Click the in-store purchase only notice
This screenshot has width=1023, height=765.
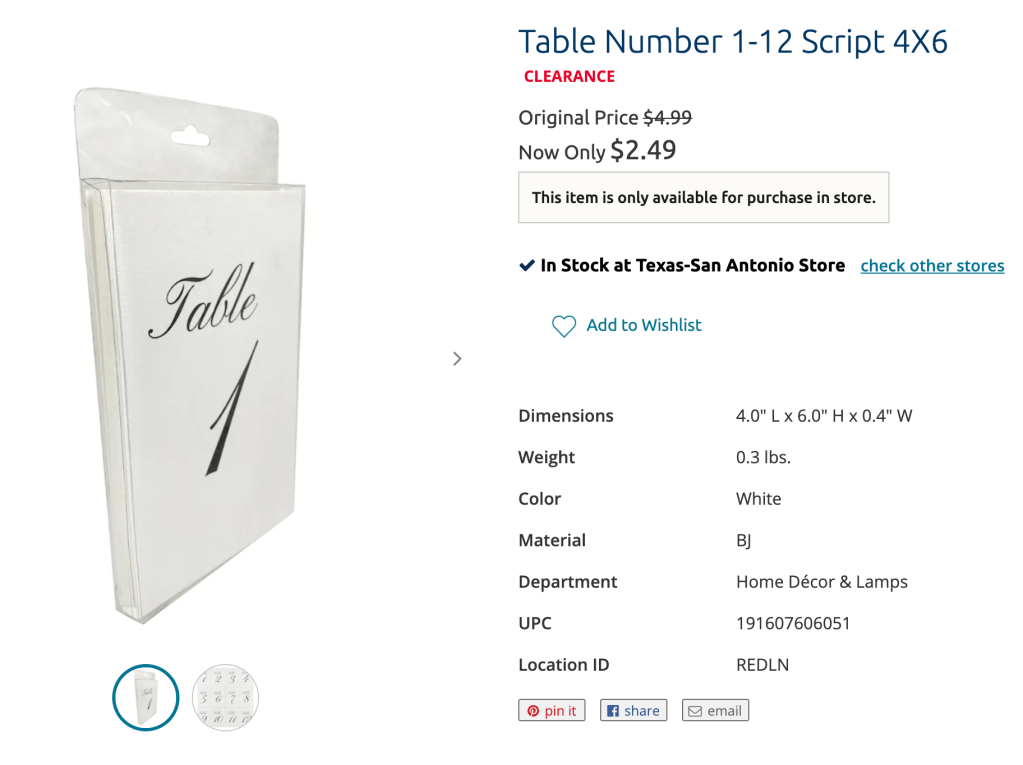coord(703,198)
